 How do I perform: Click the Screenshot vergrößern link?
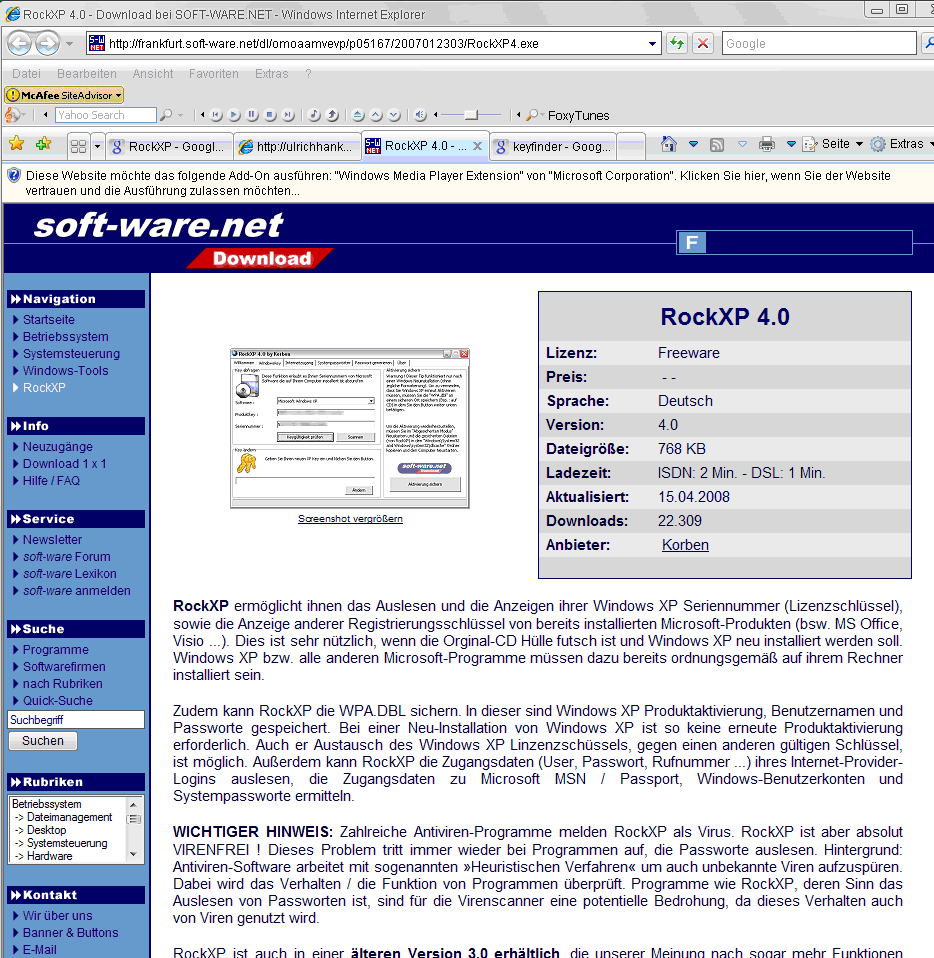(x=350, y=519)
